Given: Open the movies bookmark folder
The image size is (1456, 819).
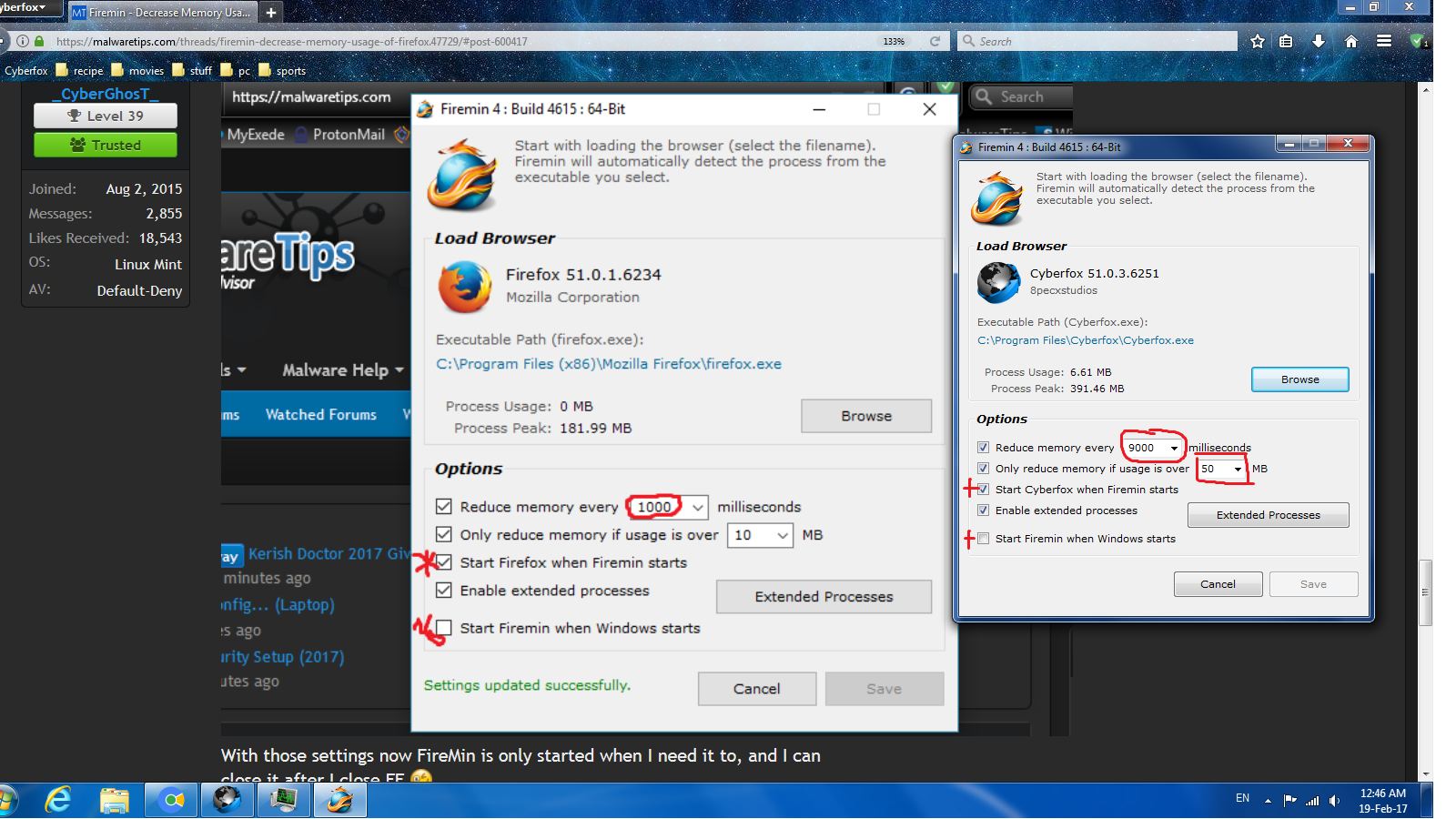Looking at the screenshot, I should [137, 70].
